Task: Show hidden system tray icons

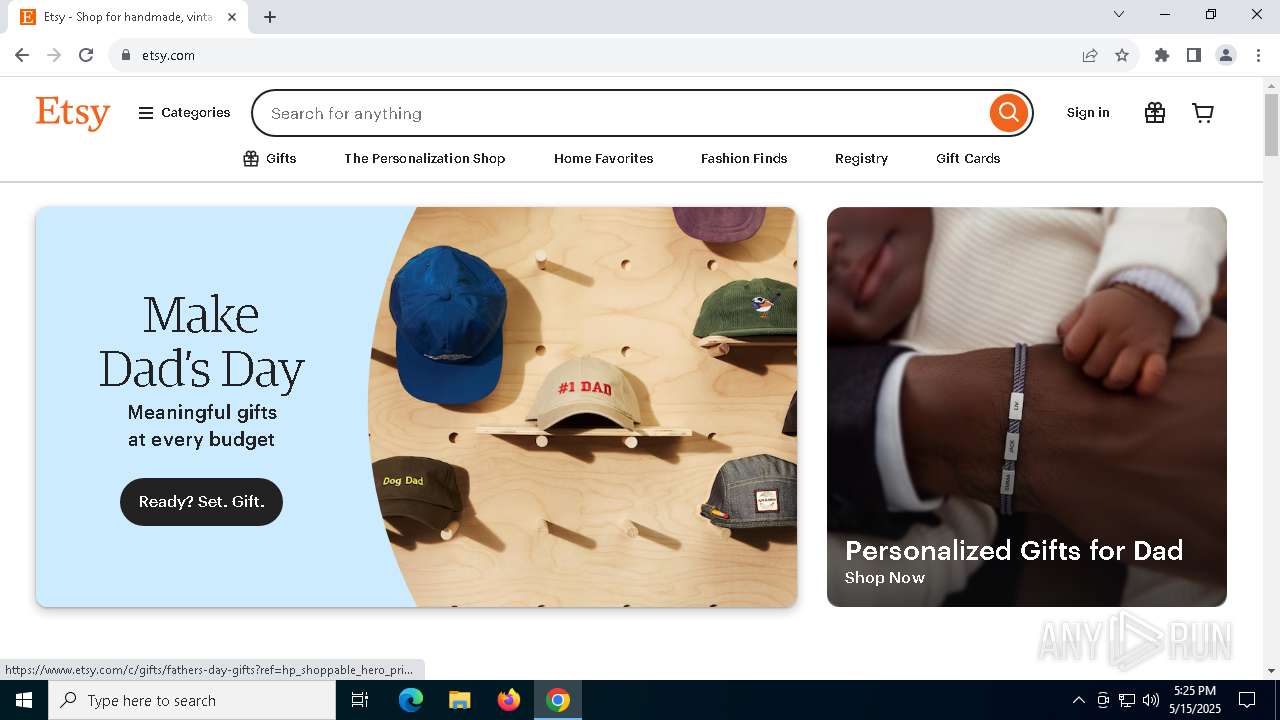Action: [x=1079, y=700]
